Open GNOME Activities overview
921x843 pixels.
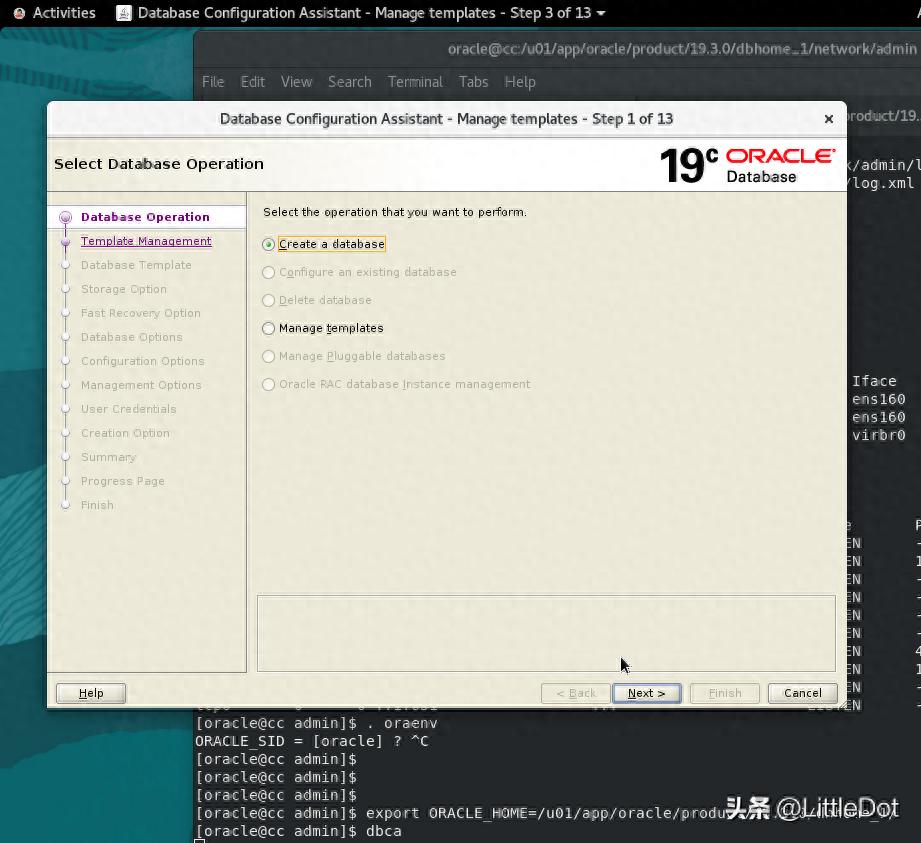[64, 13]
